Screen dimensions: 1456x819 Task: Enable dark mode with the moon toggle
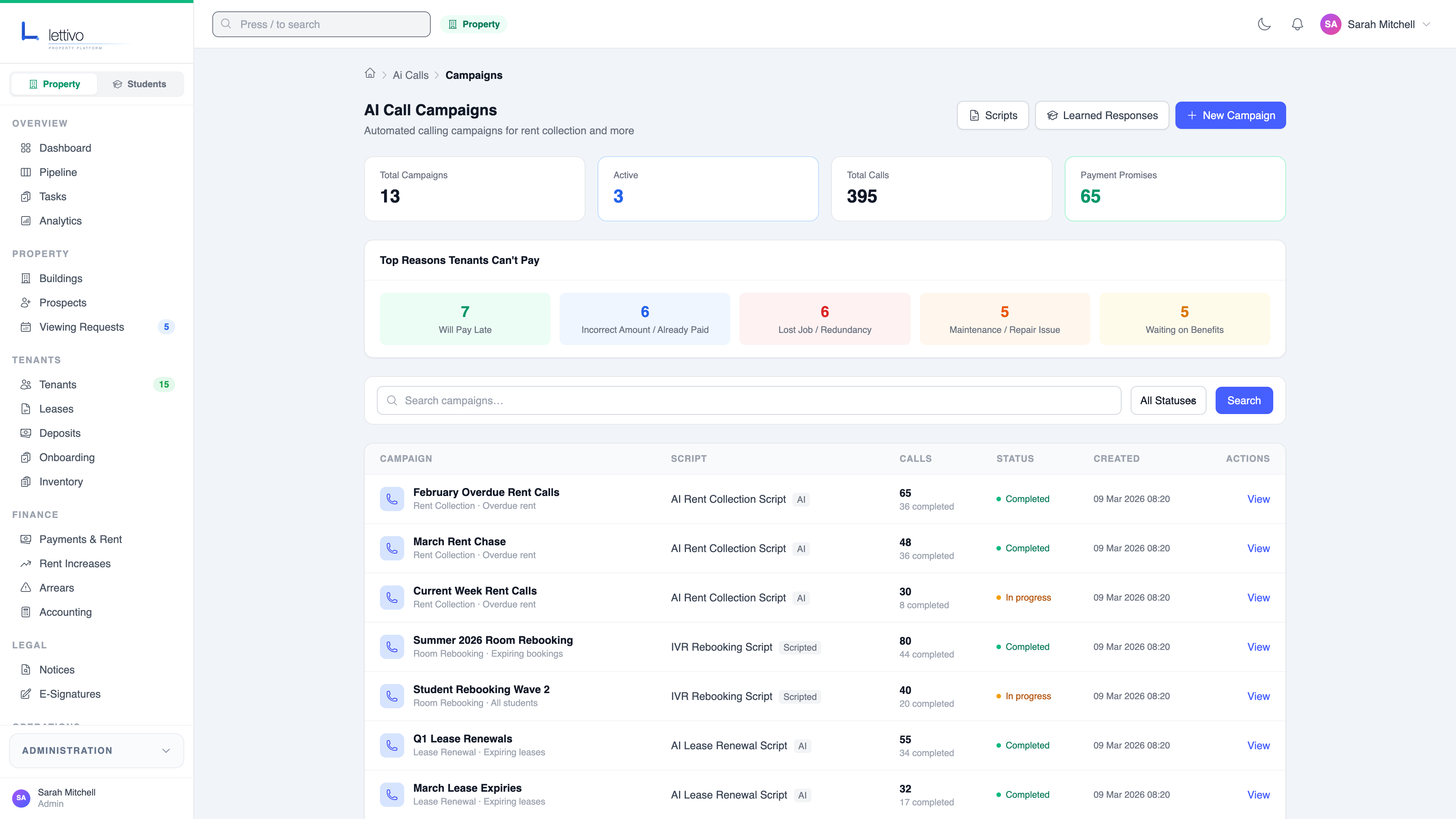tap(1265, 24)
